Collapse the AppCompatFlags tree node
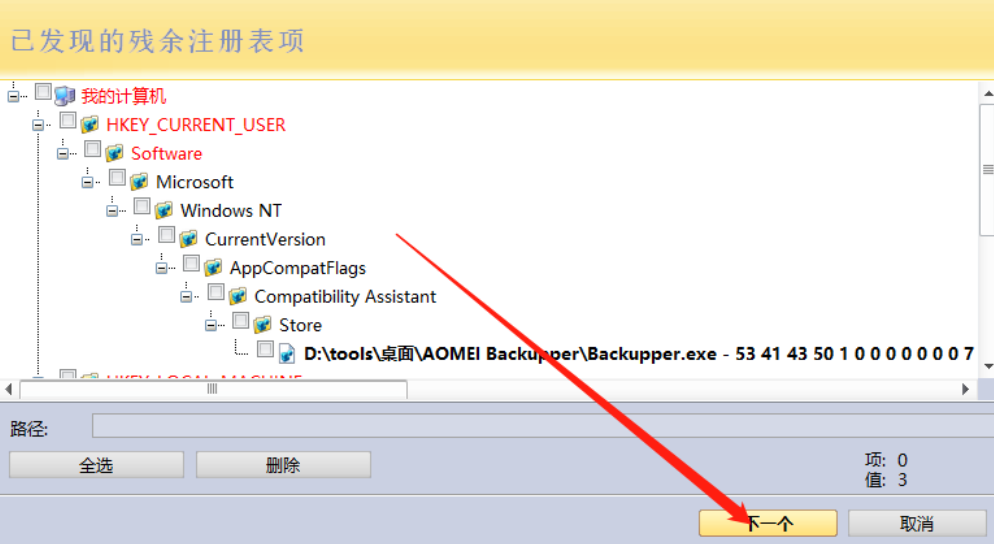The height and width of the screenshot is (544, 994). [162, 268]
